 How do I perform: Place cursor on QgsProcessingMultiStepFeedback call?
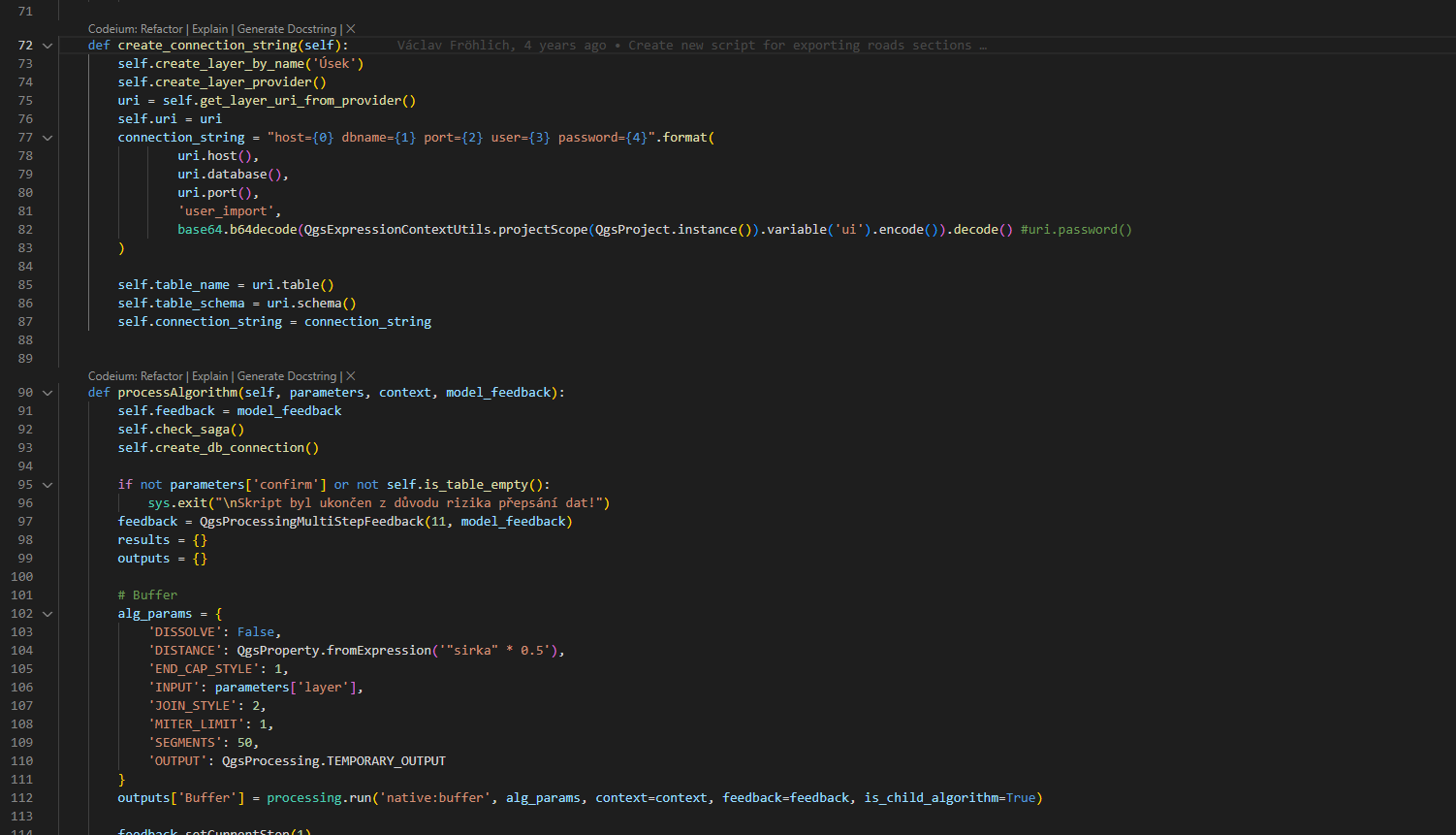(x=311, y=522)
